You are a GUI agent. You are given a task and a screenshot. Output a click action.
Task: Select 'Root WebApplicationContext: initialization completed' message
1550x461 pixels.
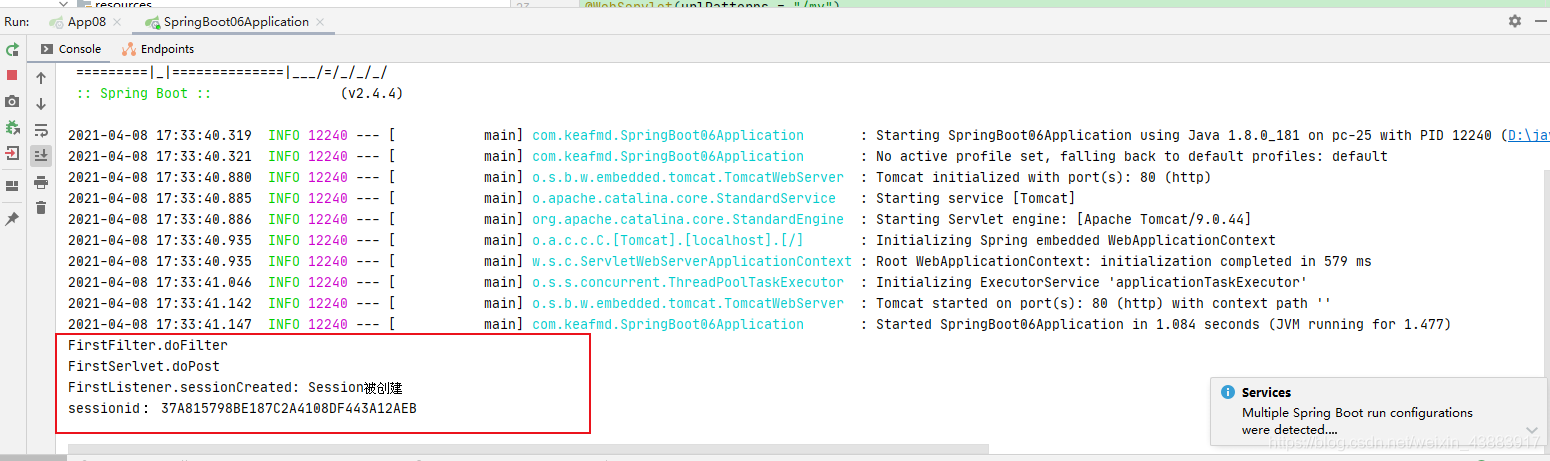(x=1124, y=261)
